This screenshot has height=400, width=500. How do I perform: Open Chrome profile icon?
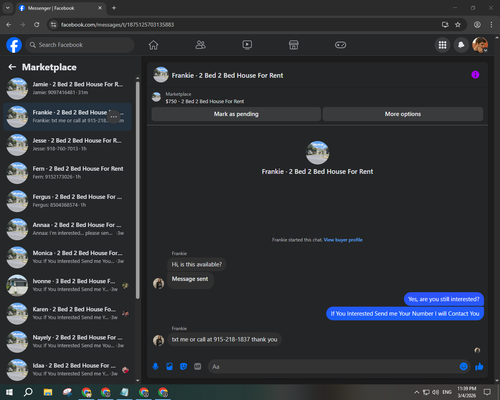click(x=477, y=25)
